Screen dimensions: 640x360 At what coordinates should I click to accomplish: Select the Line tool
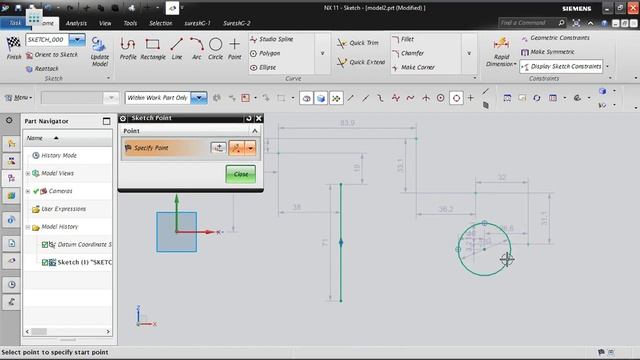click(x=176, y=49)
